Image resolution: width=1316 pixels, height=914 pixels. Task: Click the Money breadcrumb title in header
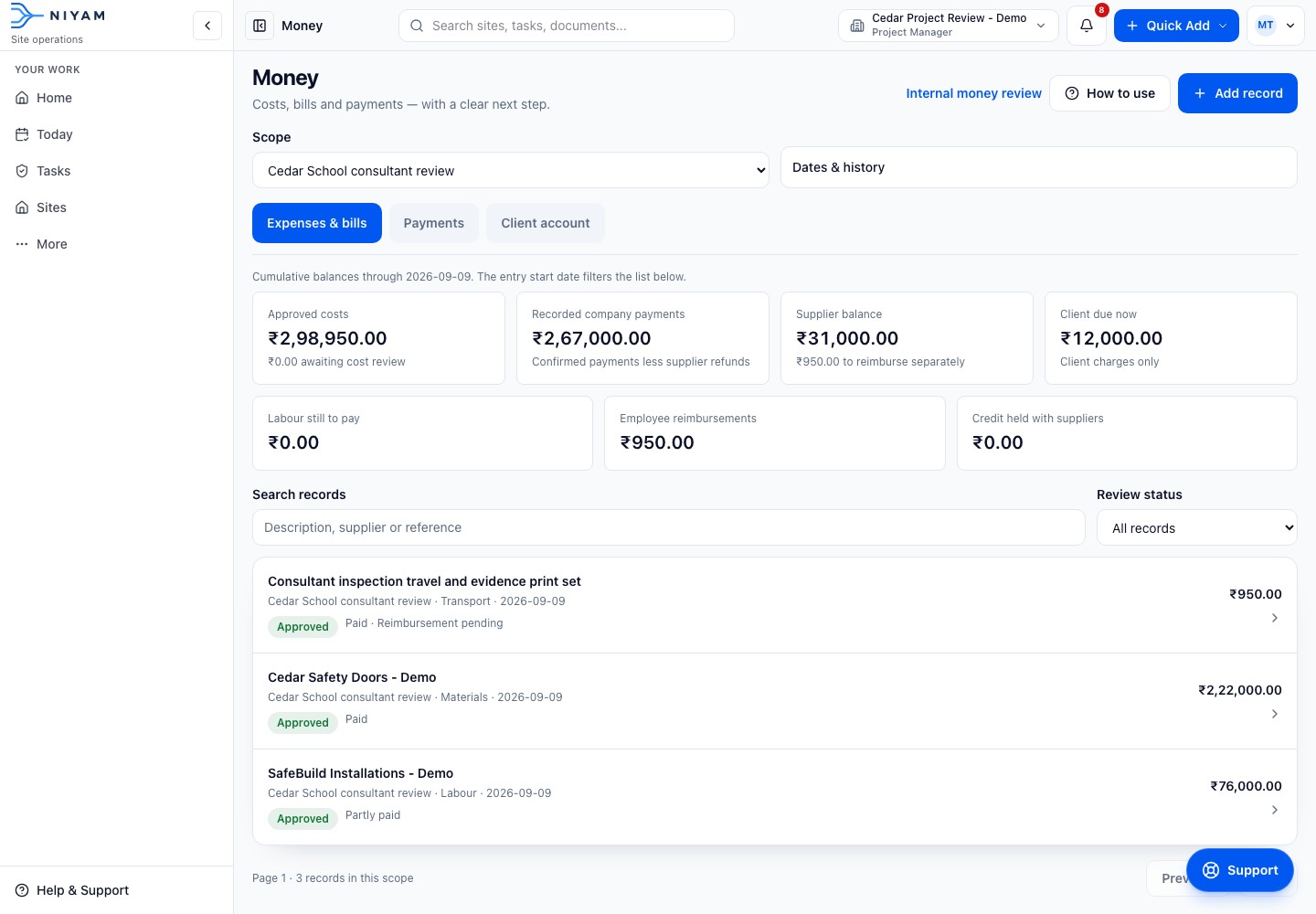tap(302, 26)
